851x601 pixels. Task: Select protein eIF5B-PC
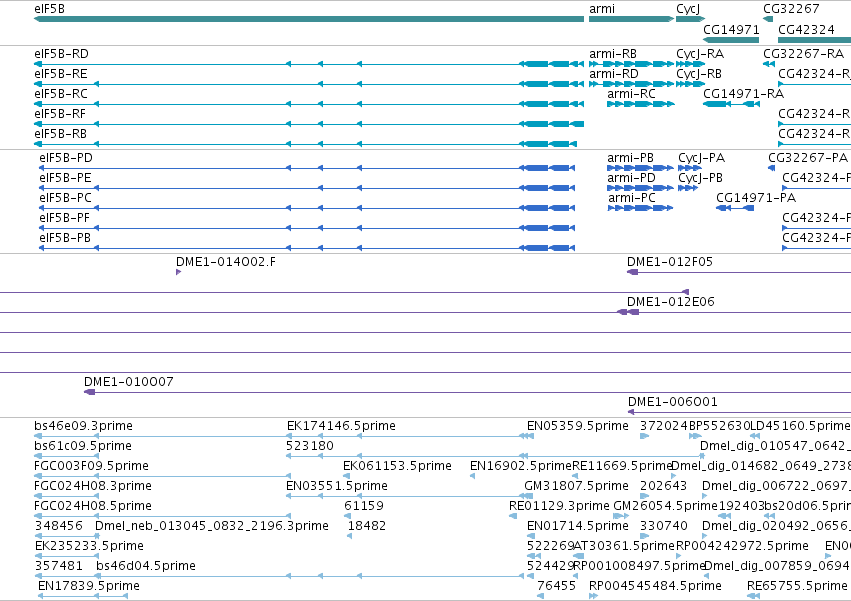pos(65,198)
